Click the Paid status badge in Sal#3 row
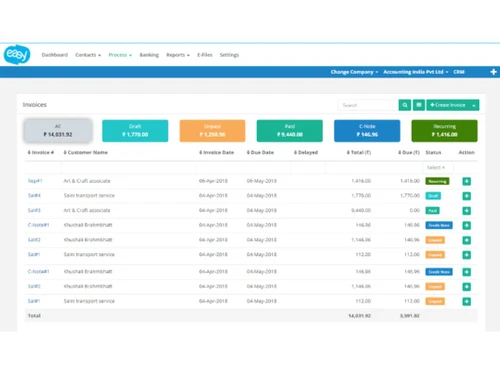Screen dimensions: 500x375 [432, 211]
